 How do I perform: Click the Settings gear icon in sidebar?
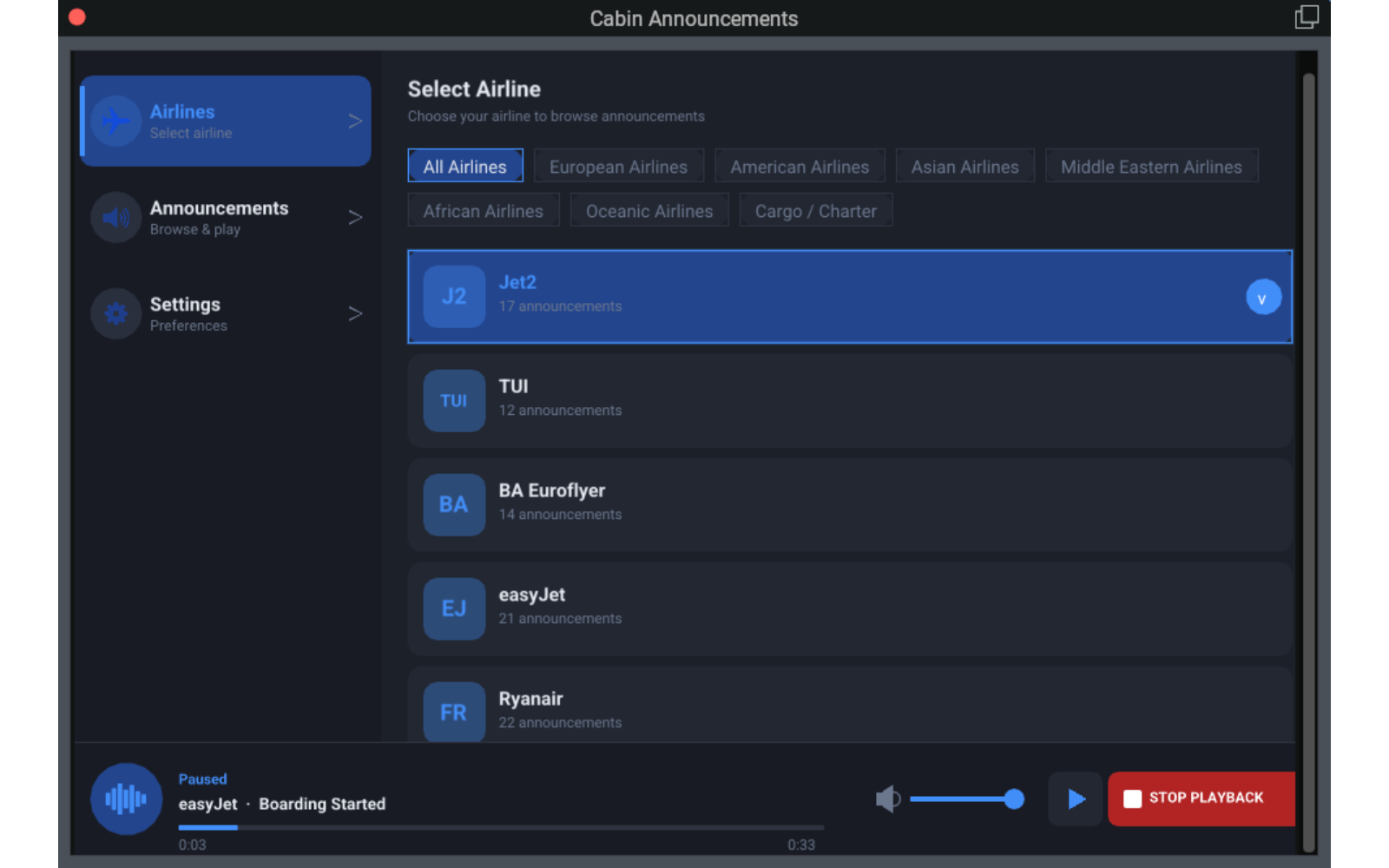116,313
